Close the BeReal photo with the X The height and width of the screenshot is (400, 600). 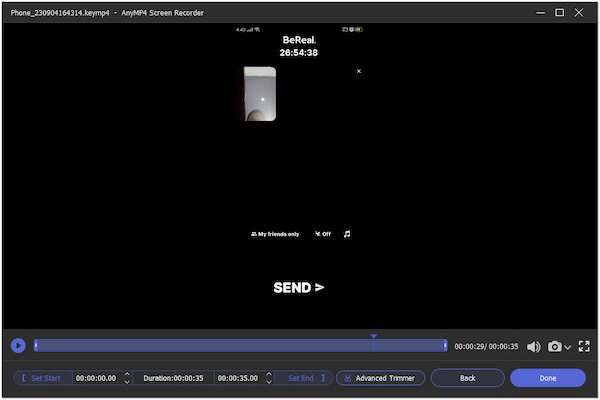coord(359,71)
